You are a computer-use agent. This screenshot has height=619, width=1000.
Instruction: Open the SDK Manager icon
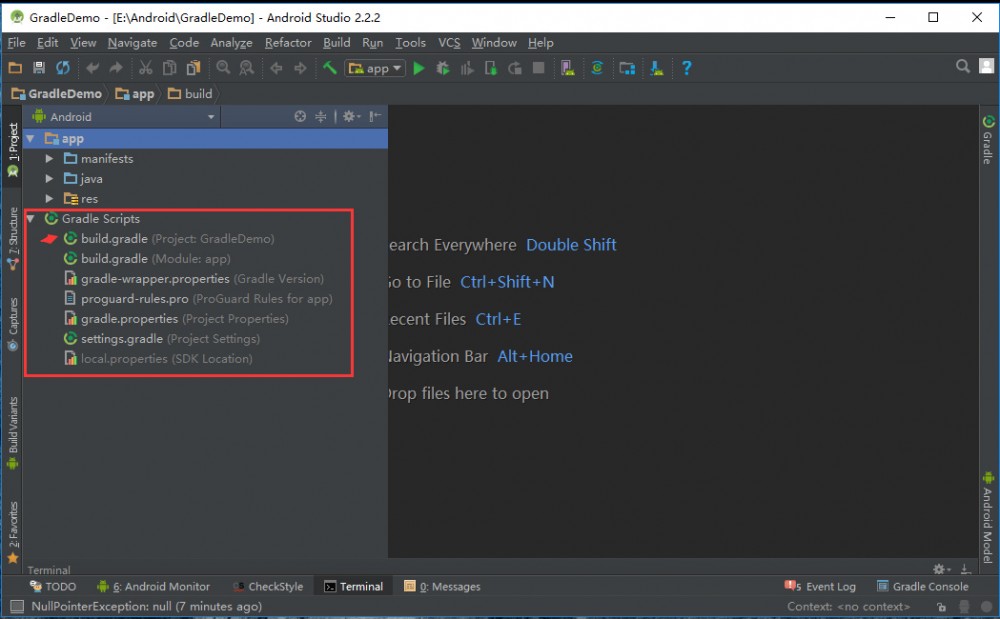pos(657,68)
